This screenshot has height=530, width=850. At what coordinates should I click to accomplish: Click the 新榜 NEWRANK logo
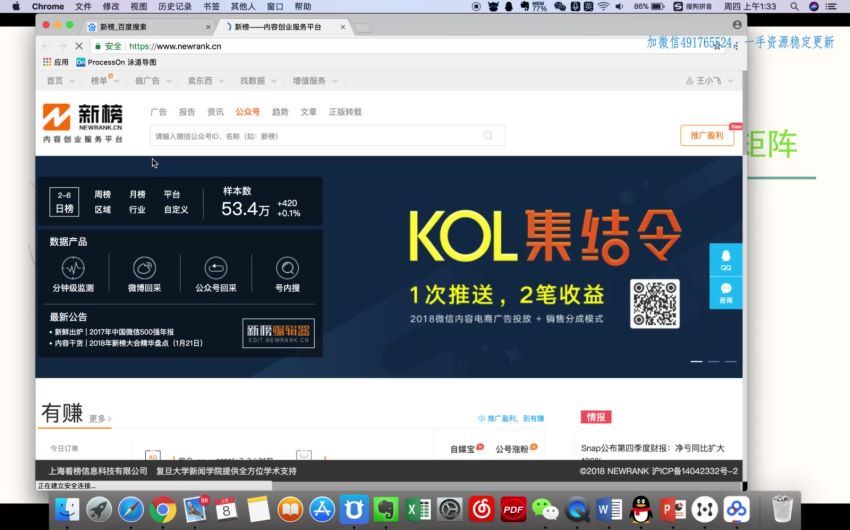click(83, 123)
